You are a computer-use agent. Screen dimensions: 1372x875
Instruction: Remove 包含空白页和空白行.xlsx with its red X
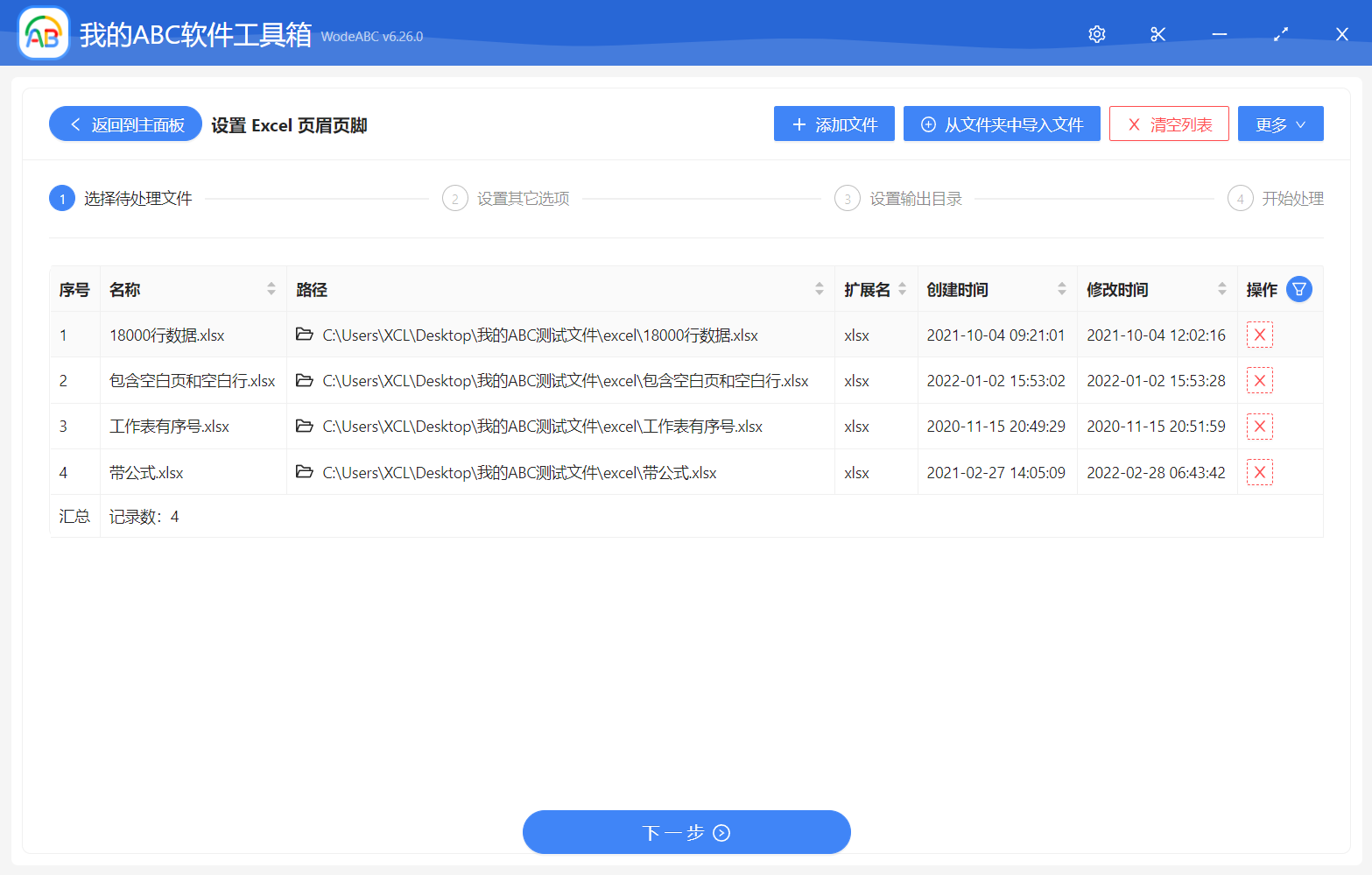[x=1259, y=380]
